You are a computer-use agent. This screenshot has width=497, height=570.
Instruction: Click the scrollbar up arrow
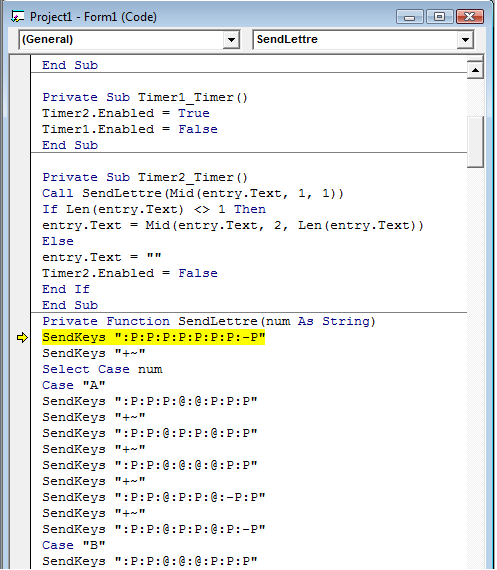(475, 70)
